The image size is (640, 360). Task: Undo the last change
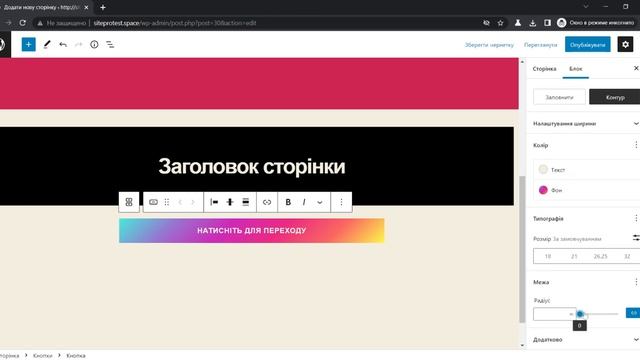pos(63,44)
